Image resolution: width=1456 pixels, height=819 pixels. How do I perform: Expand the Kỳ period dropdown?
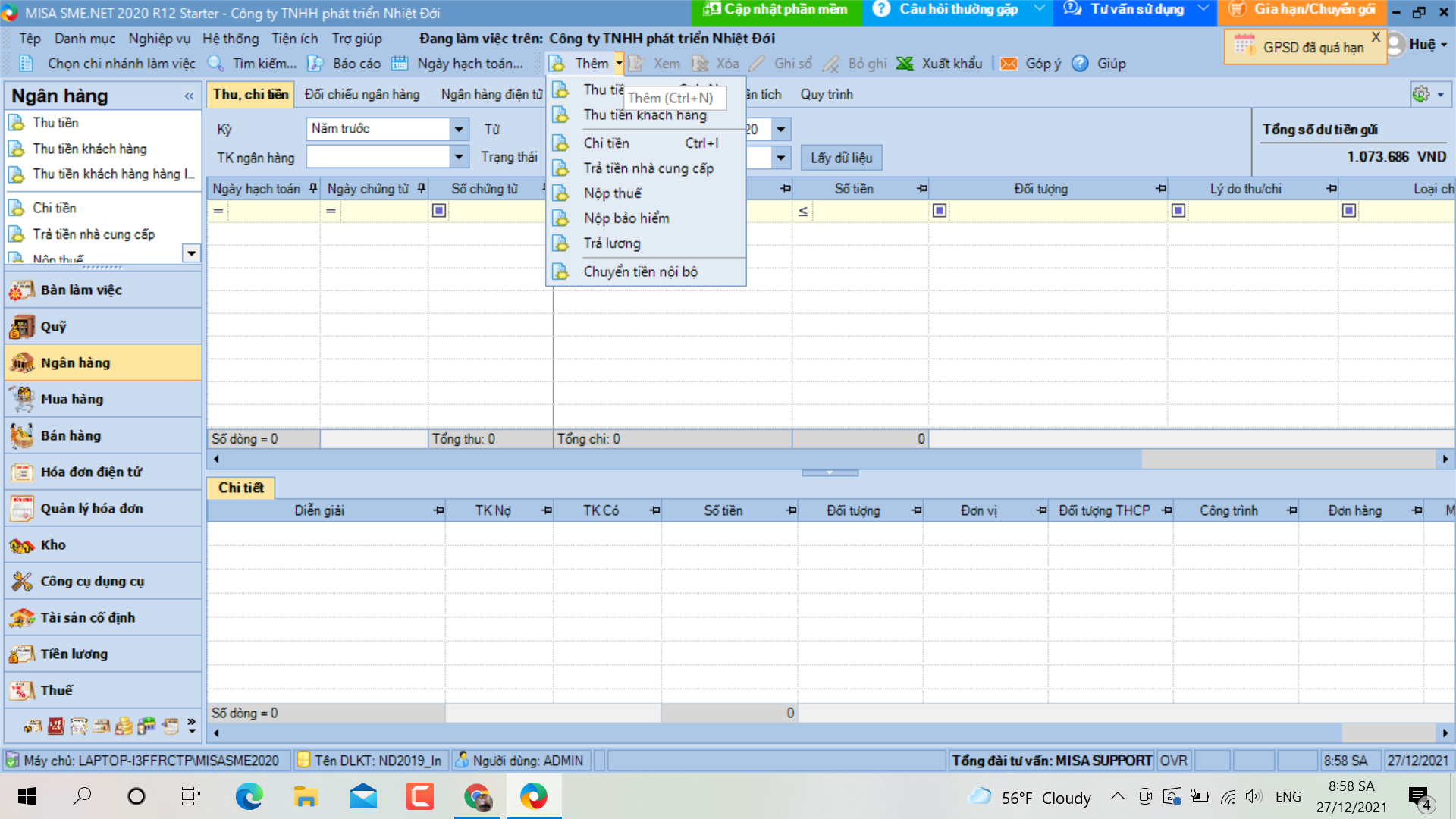pyautogui.click(x=459, y=129)
